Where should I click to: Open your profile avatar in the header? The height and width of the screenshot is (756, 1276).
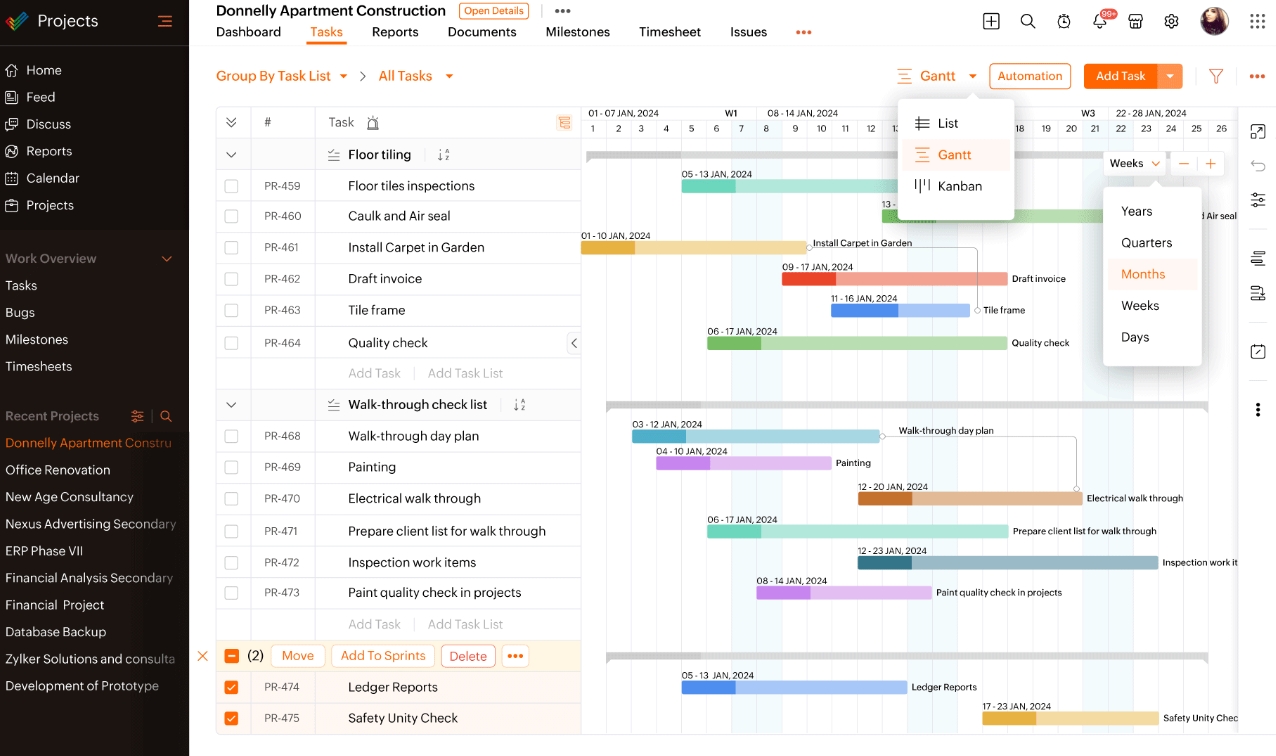coord(1213,20)
